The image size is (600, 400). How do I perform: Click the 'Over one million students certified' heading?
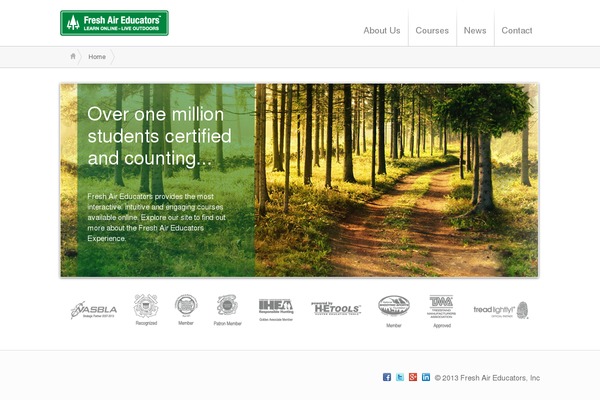pos(159,136)
